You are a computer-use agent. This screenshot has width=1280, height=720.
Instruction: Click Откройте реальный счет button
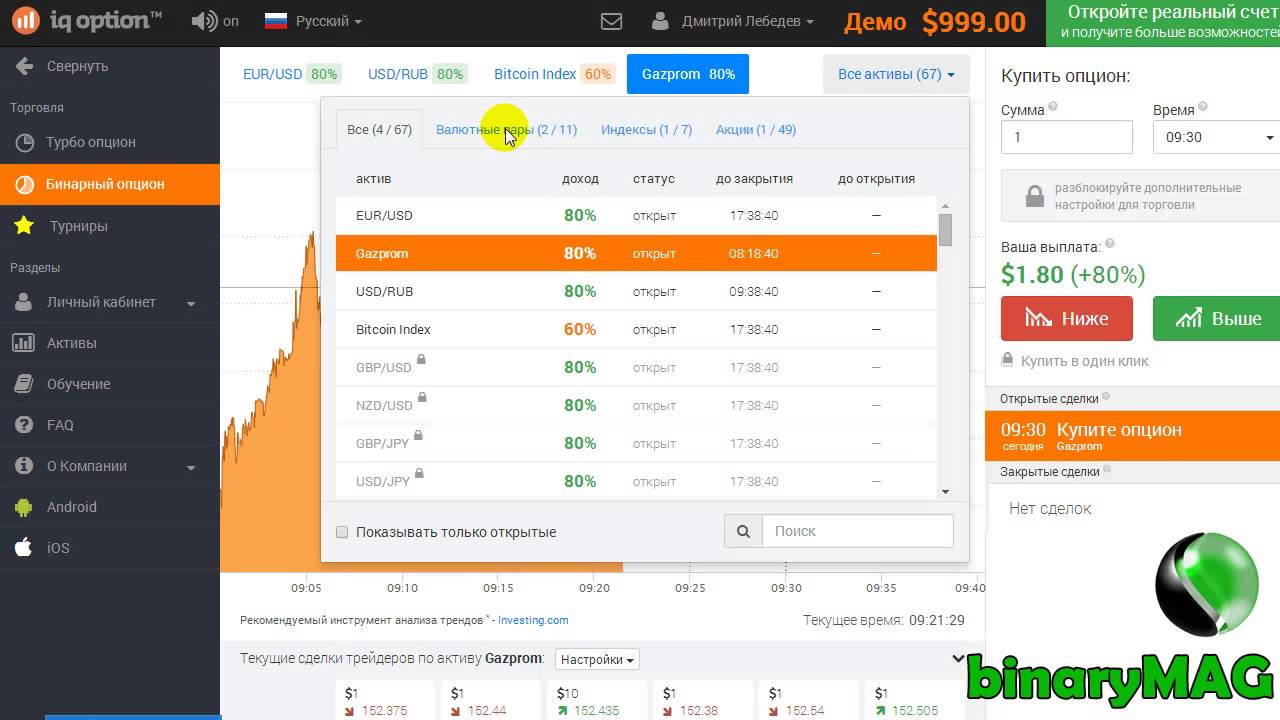(1162, 22)
